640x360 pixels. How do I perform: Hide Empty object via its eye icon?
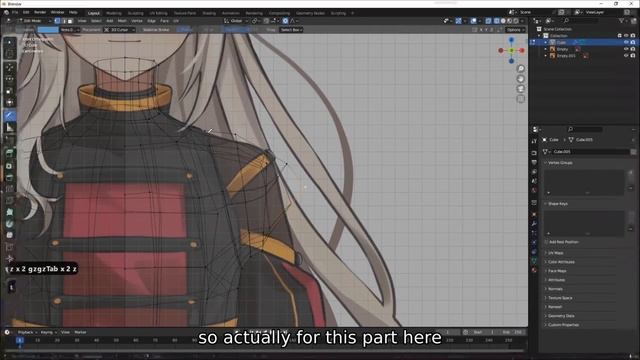pos(626,49)
